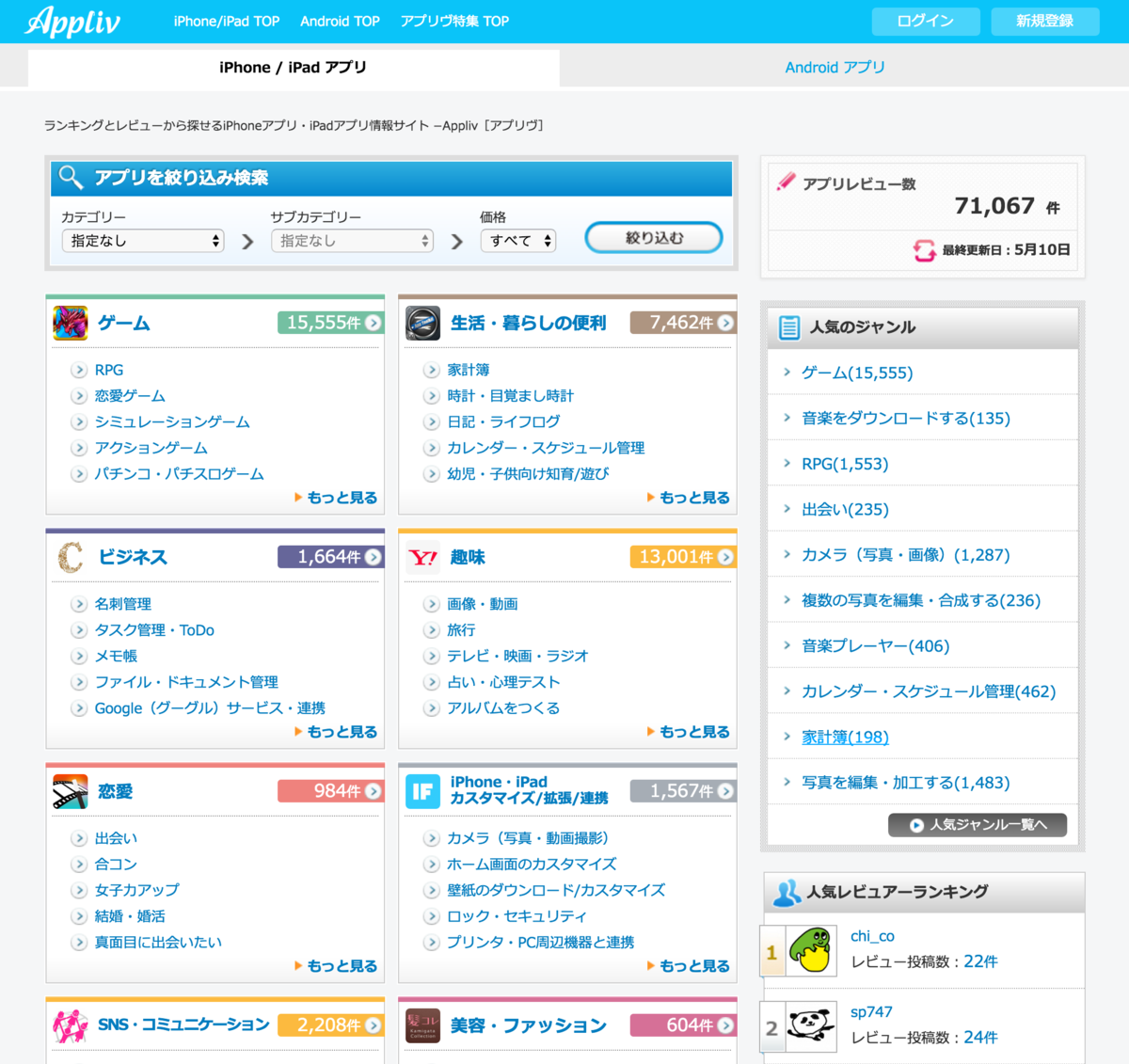Open the サブカテゴリー dropdown
Image resolution: width=1129 pixels, height=1064 pixels.
tap(352, 241)
